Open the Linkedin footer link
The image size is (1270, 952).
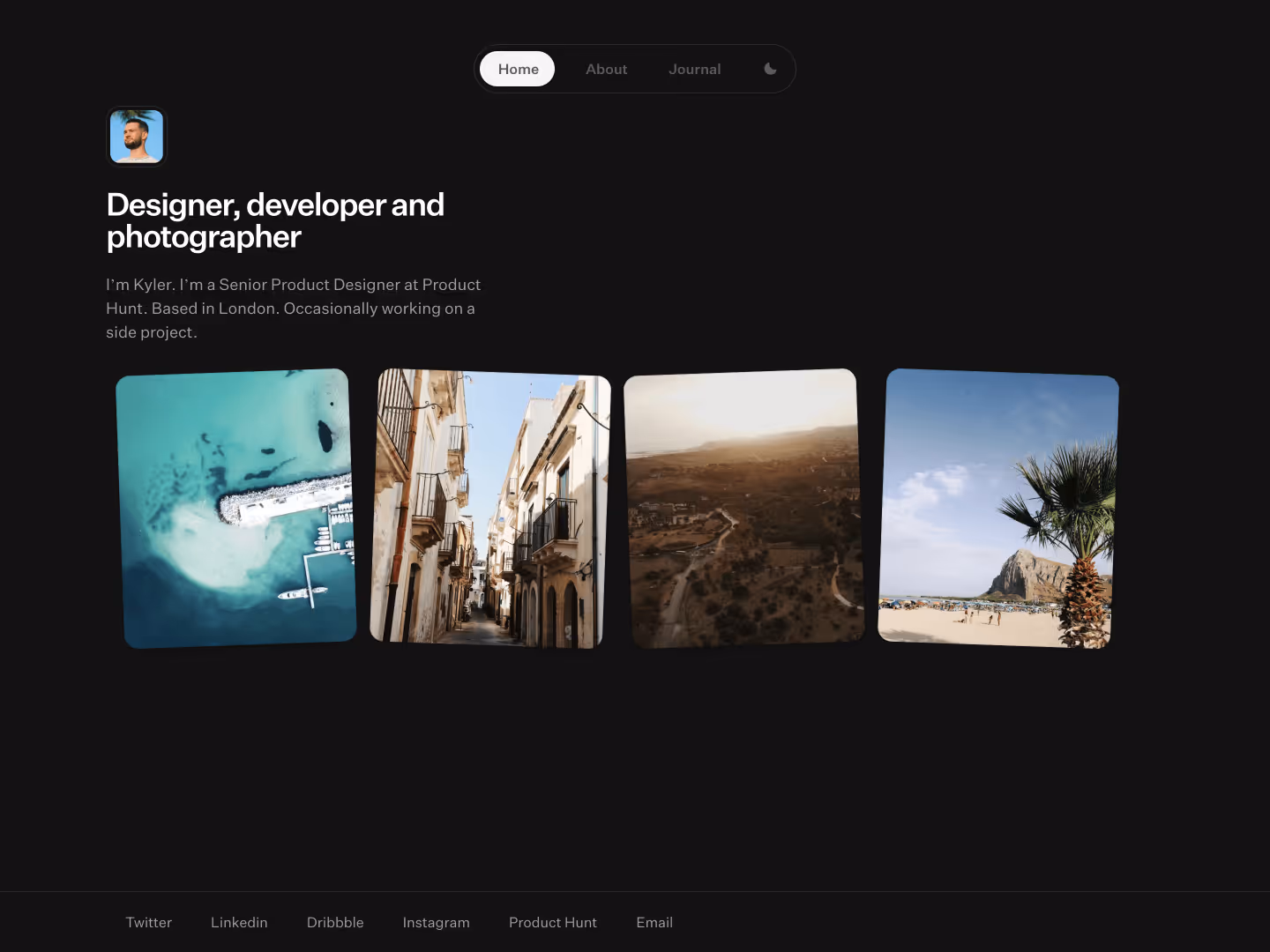[239, 922]
